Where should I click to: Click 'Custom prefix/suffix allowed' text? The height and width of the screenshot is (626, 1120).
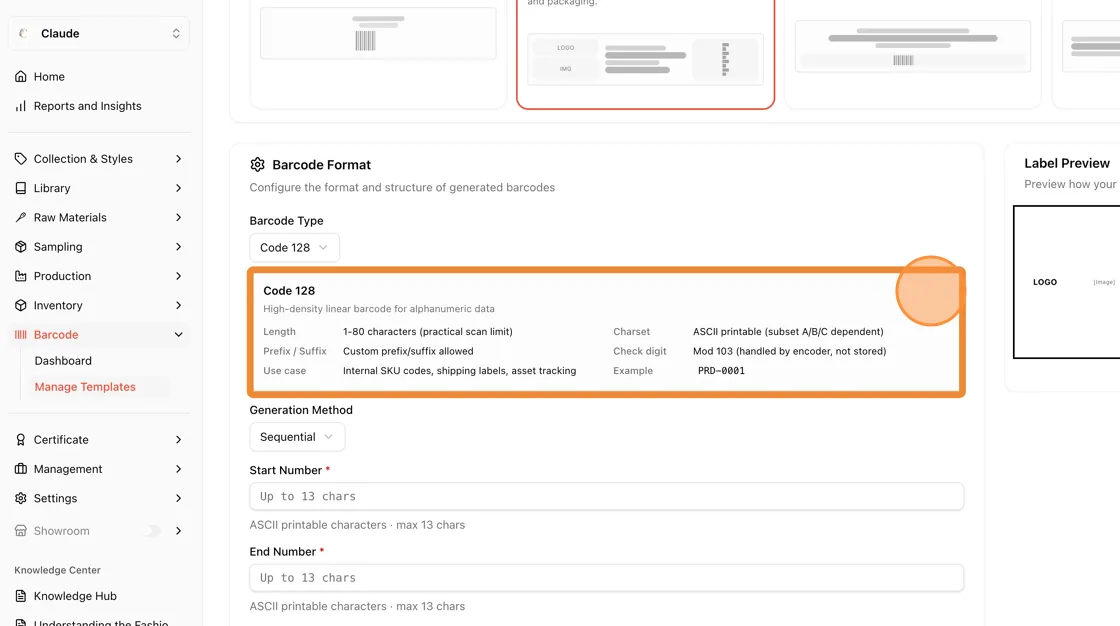408,351
